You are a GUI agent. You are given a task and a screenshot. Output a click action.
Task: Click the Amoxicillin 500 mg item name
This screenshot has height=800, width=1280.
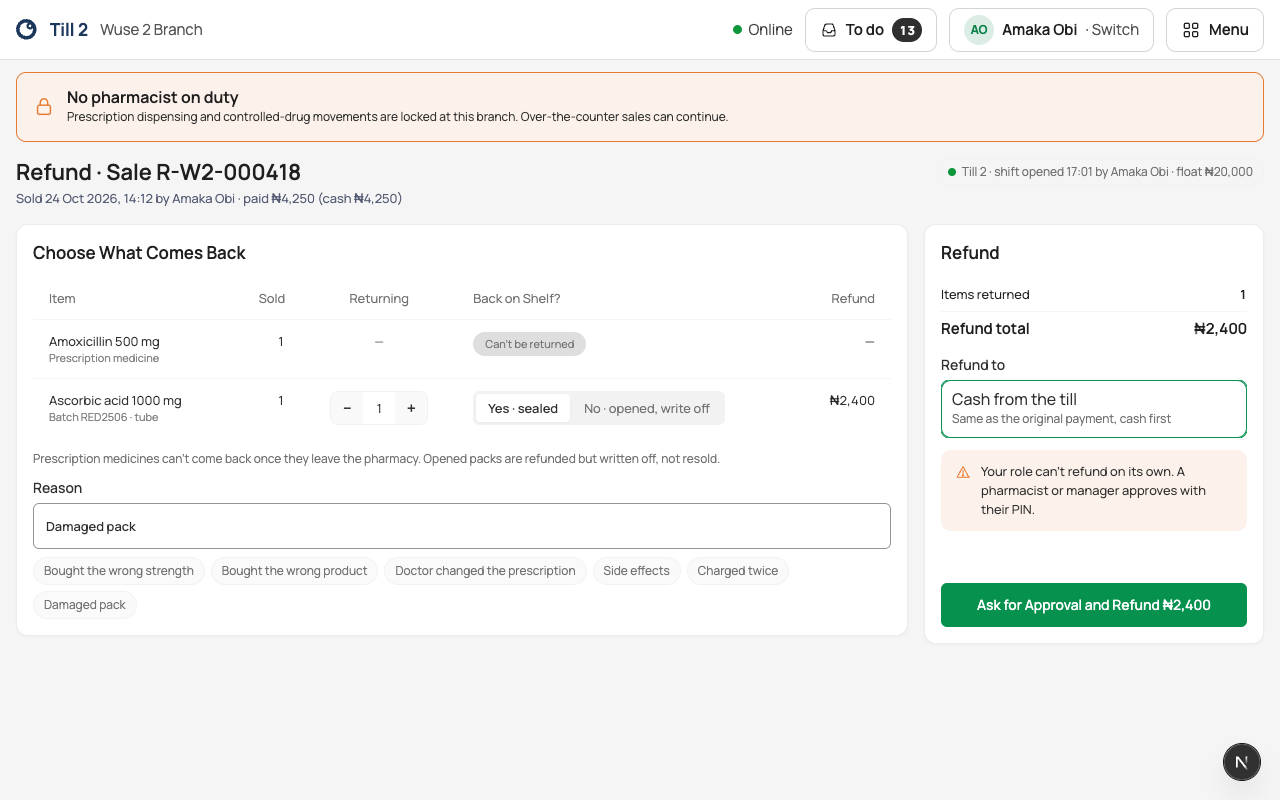pyautogui.click(x=104, y=341)
